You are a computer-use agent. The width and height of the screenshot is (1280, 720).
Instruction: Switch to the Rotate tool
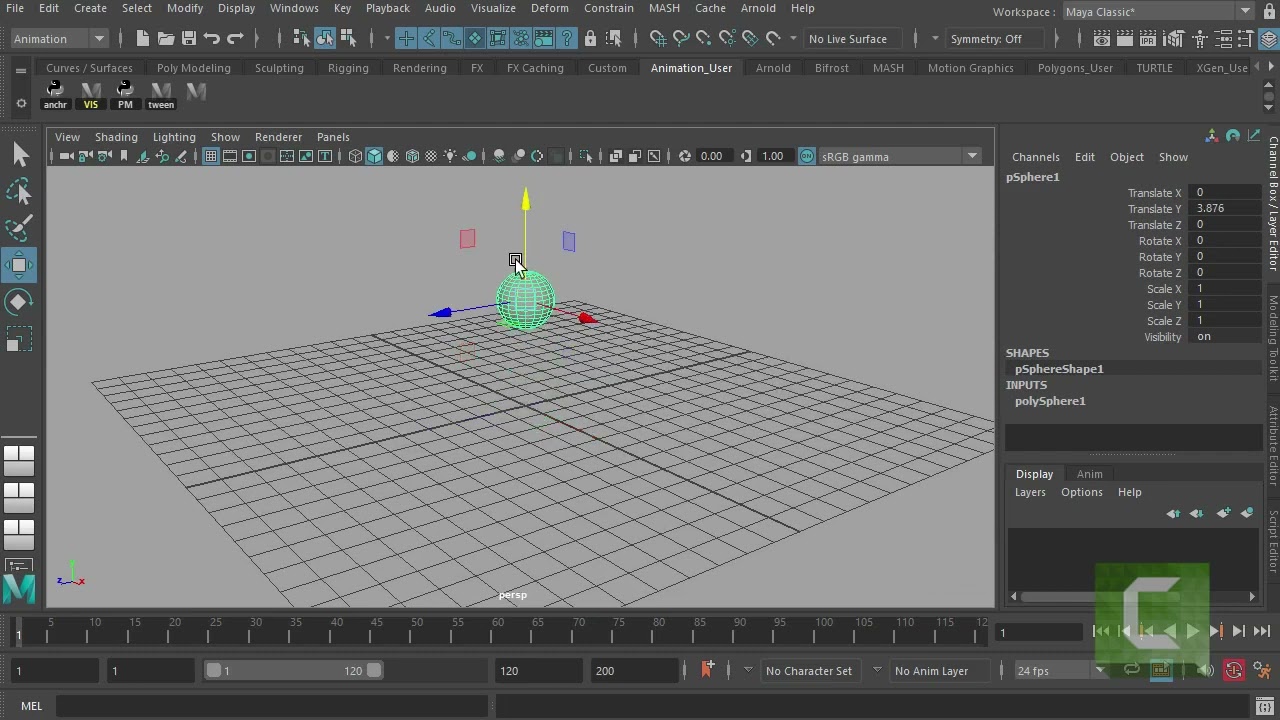pyautogui.click(x=19, y=302)
